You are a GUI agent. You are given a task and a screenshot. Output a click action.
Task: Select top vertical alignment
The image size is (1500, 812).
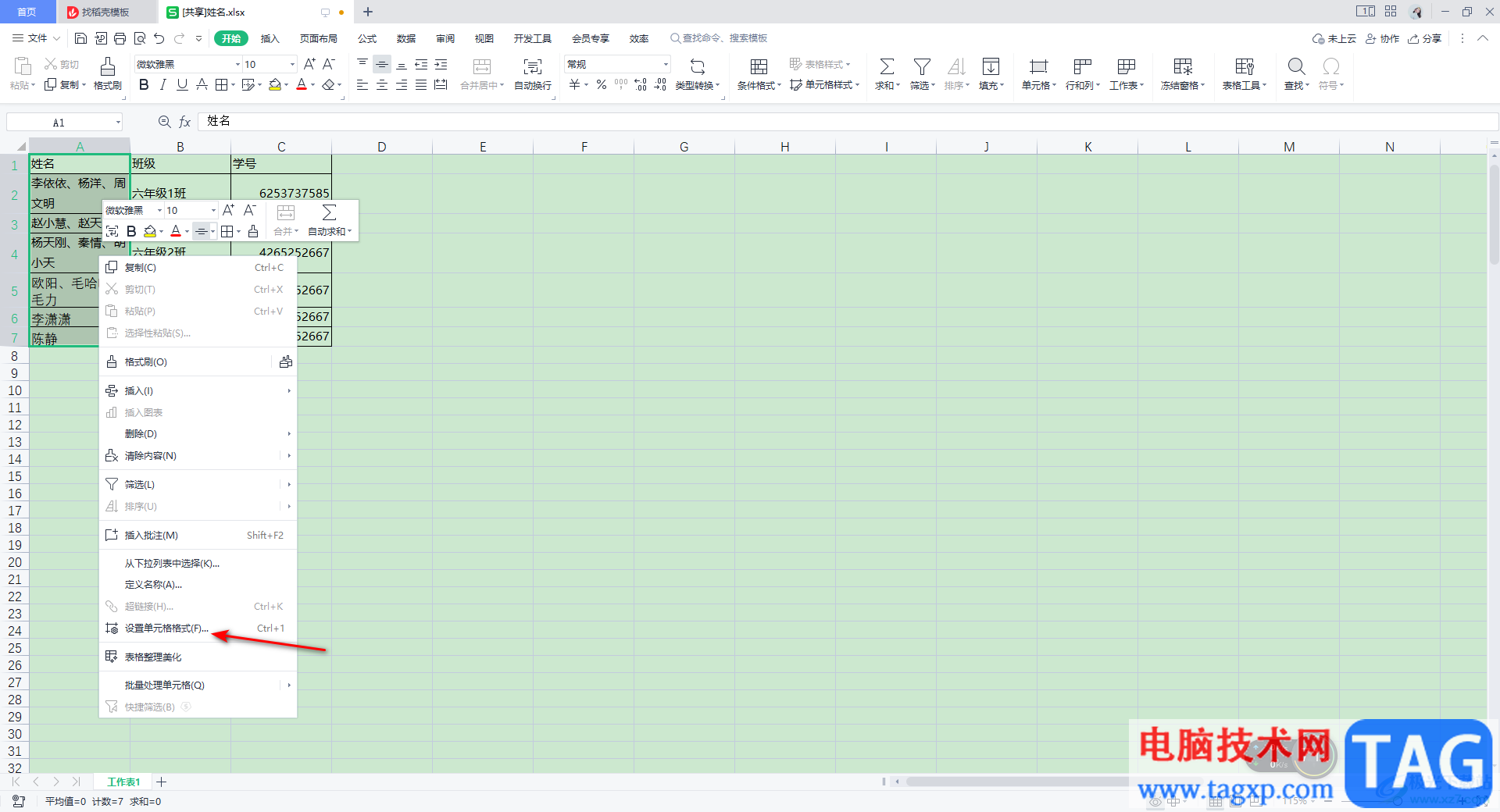(x=362, y=64)
